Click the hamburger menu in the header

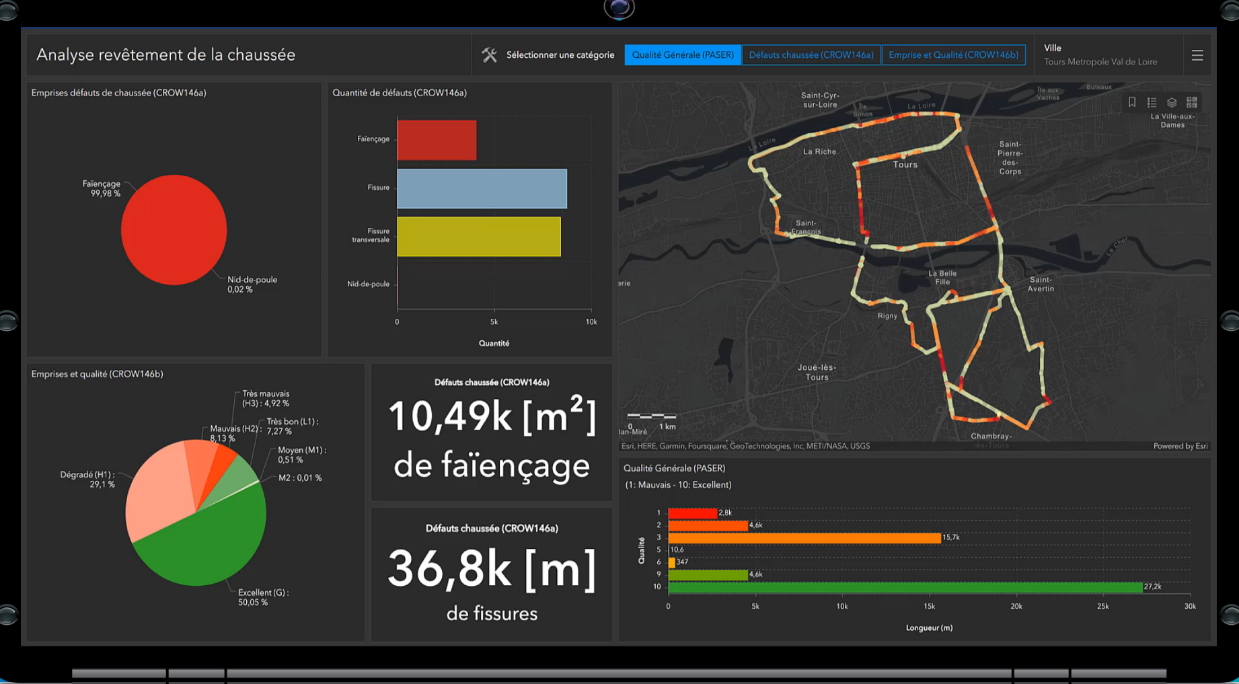click(1197, 56)
